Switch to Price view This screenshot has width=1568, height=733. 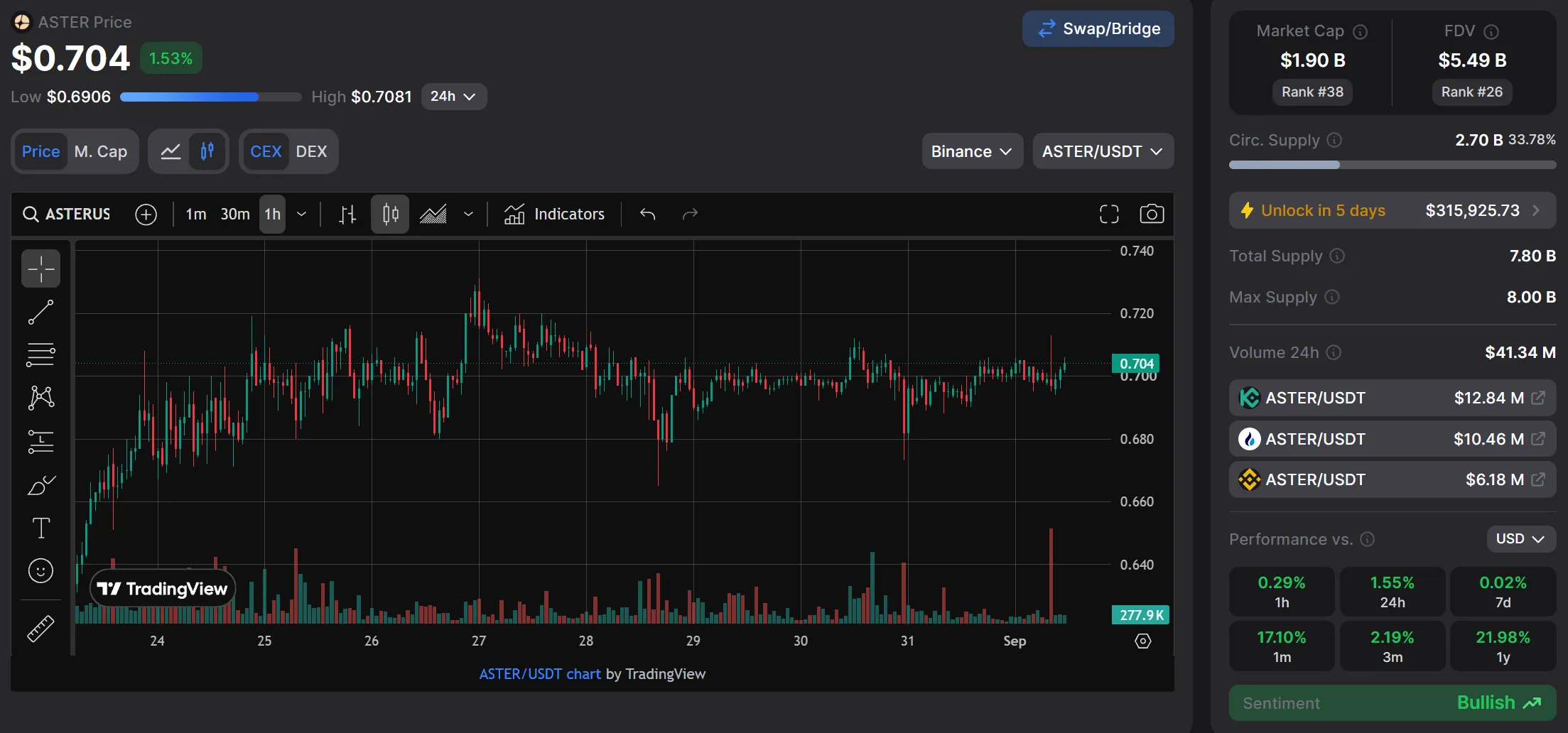coord(40,151)
